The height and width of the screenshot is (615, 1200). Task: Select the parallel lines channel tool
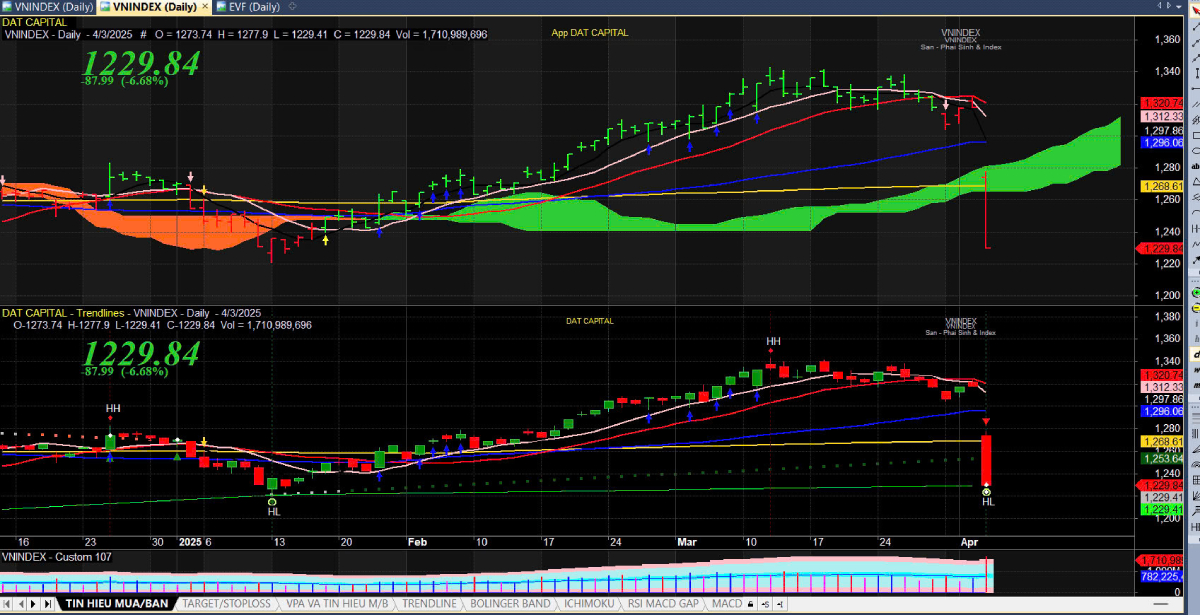click(1194, 104)
